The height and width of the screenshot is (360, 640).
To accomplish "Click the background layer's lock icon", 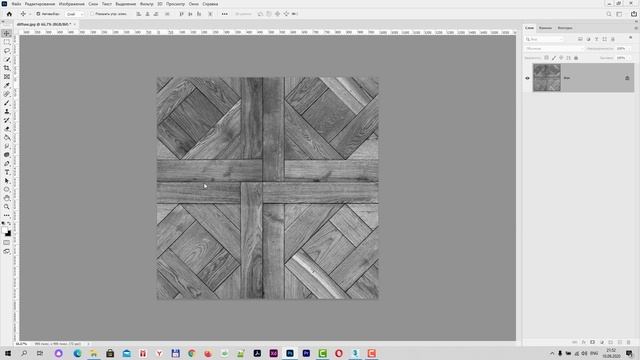I will tap(627, 78).
